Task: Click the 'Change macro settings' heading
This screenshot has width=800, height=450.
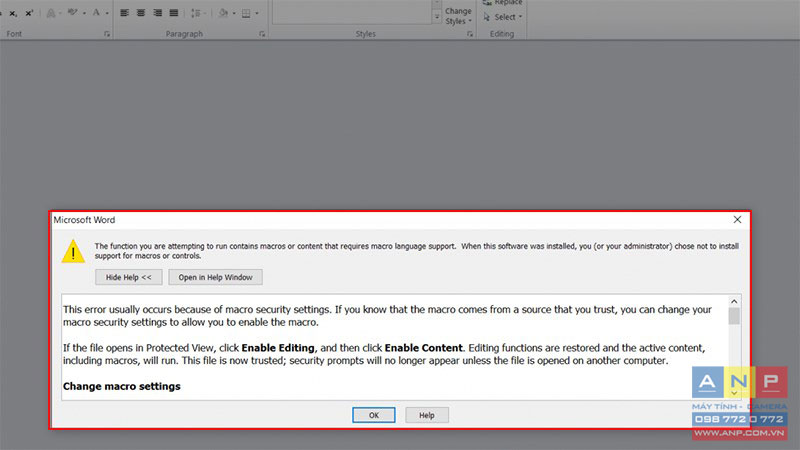Action: (121, 386)
